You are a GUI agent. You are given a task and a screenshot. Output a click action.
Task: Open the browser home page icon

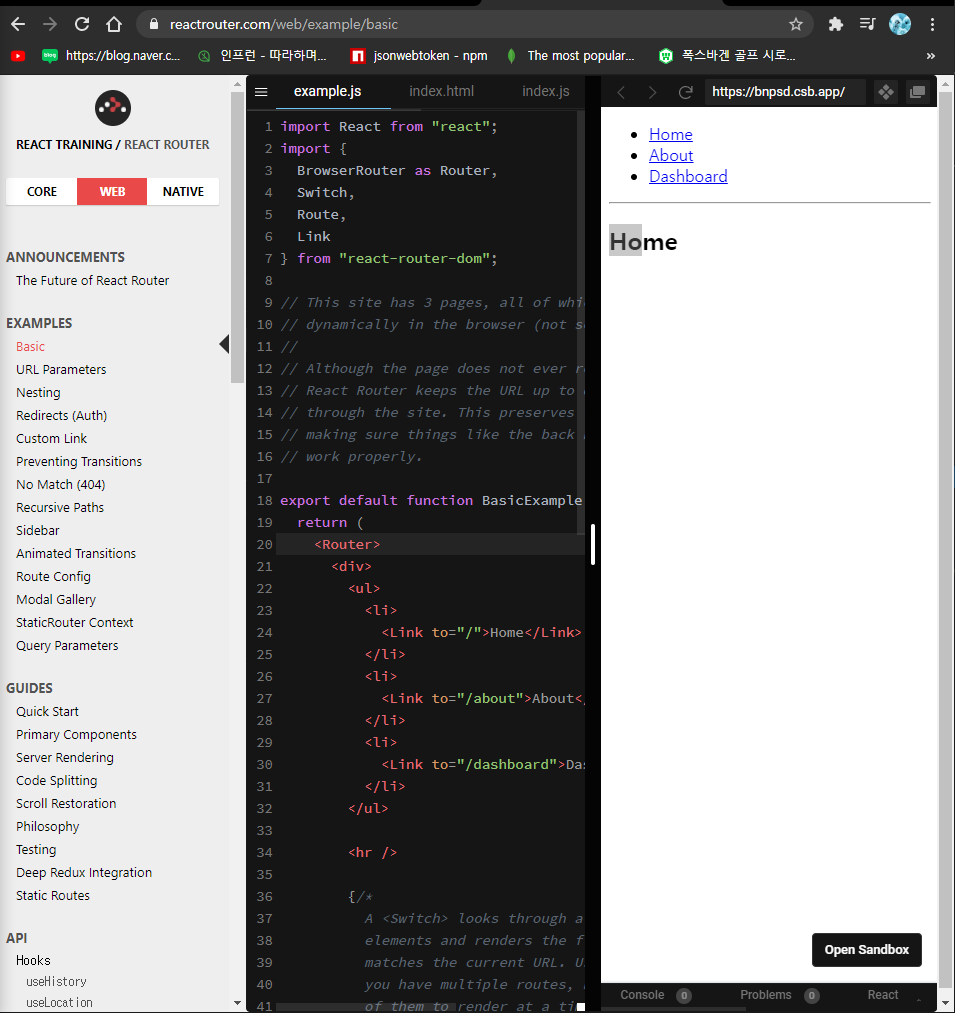114,25
